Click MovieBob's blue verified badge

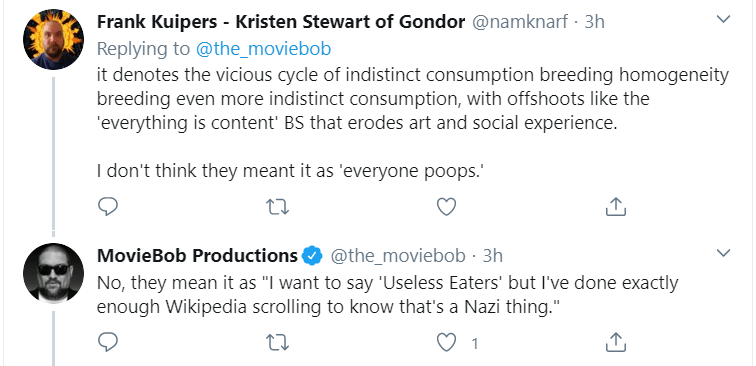pos(312,256)
